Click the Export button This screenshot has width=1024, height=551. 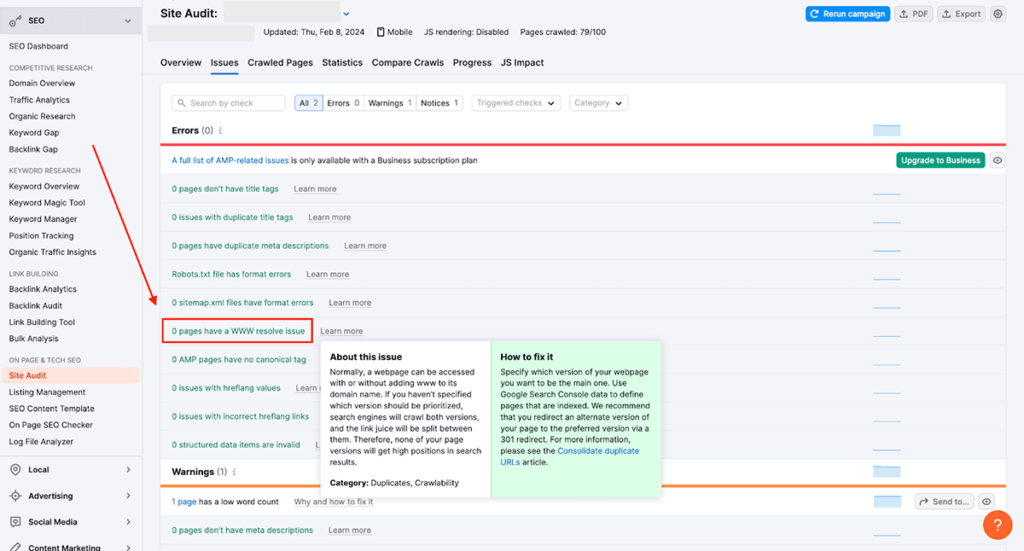tap(962, 14)
